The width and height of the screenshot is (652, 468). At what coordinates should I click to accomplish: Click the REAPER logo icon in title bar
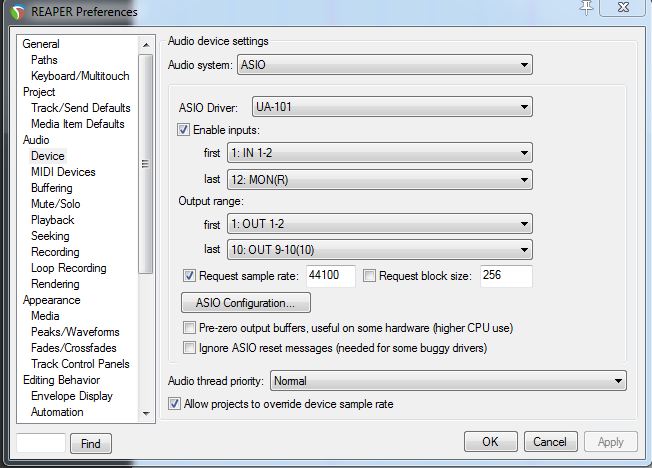(18, 12)
